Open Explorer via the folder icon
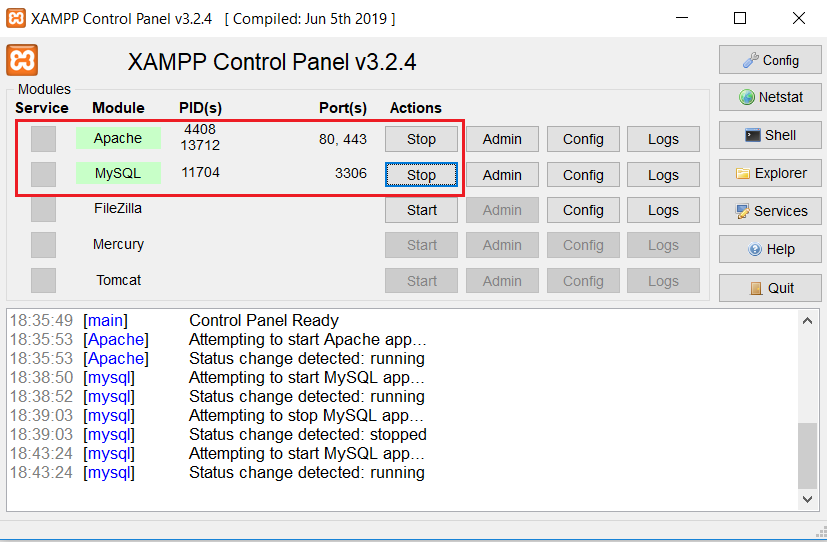This screenshot has width=827, height=542. (x=770, y=173)
